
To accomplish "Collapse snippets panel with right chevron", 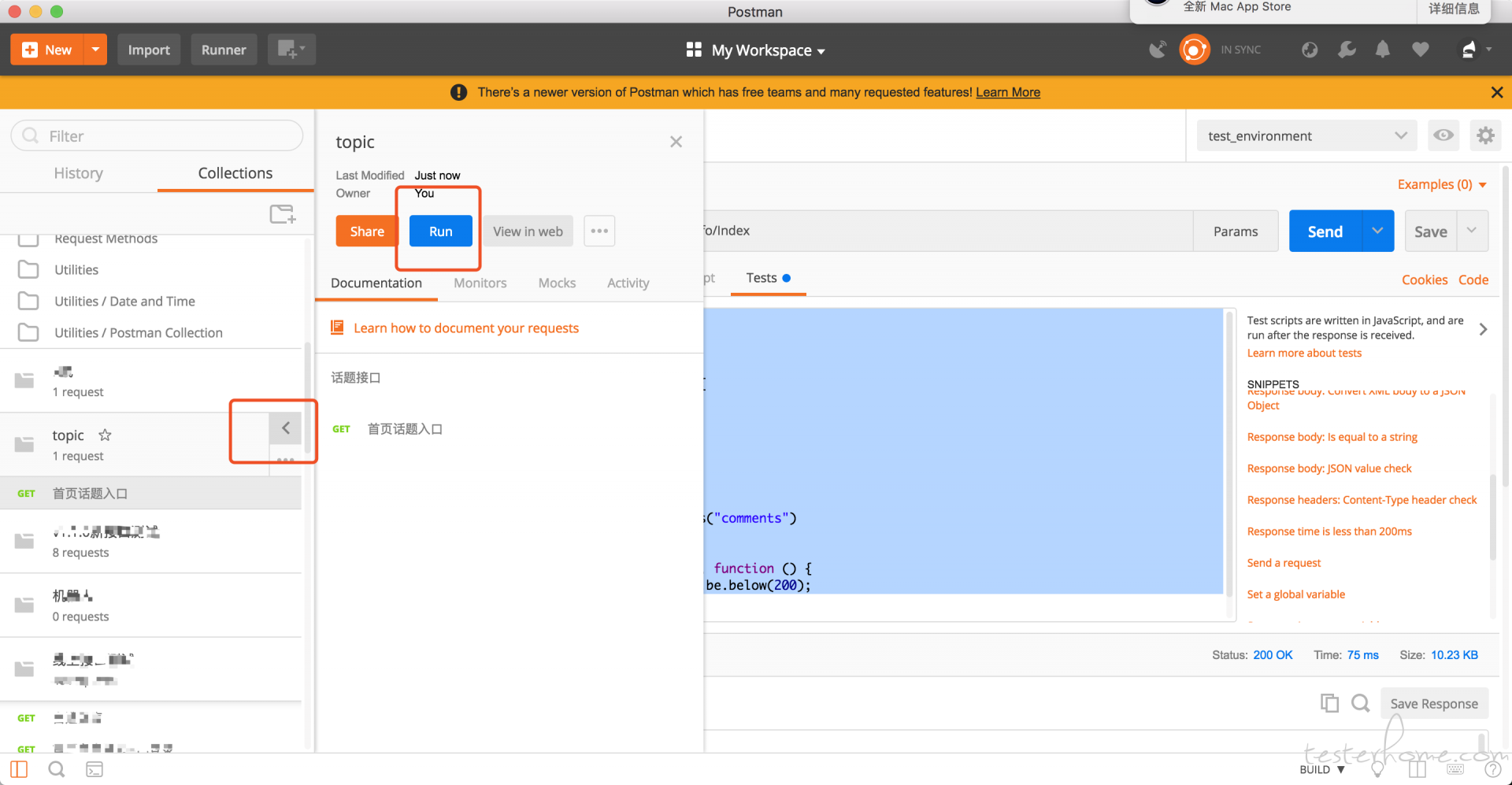I will tap(1482, 329).
